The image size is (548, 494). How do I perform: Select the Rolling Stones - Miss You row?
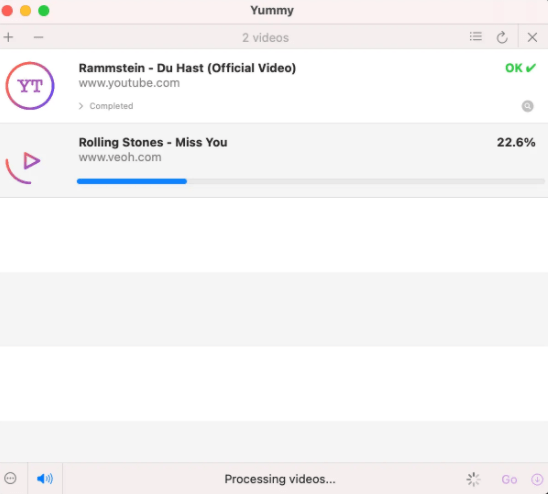[x=274, y=160]
